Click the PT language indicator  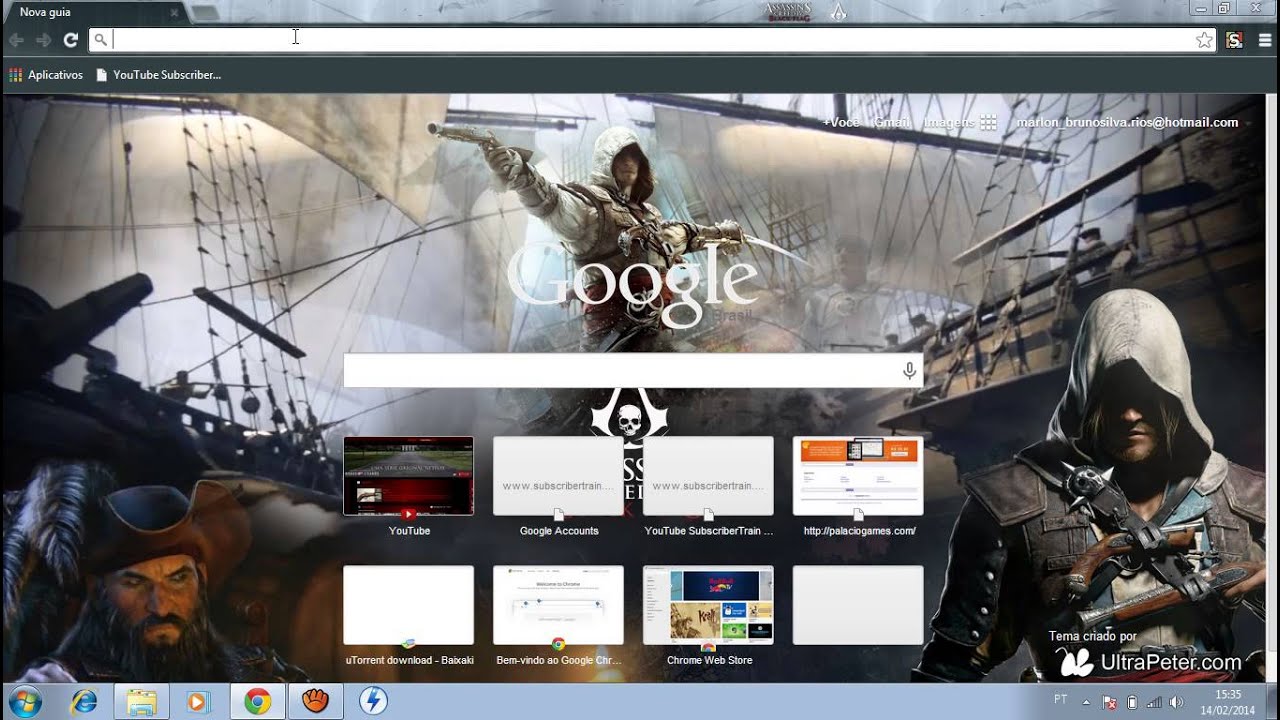1060,699
